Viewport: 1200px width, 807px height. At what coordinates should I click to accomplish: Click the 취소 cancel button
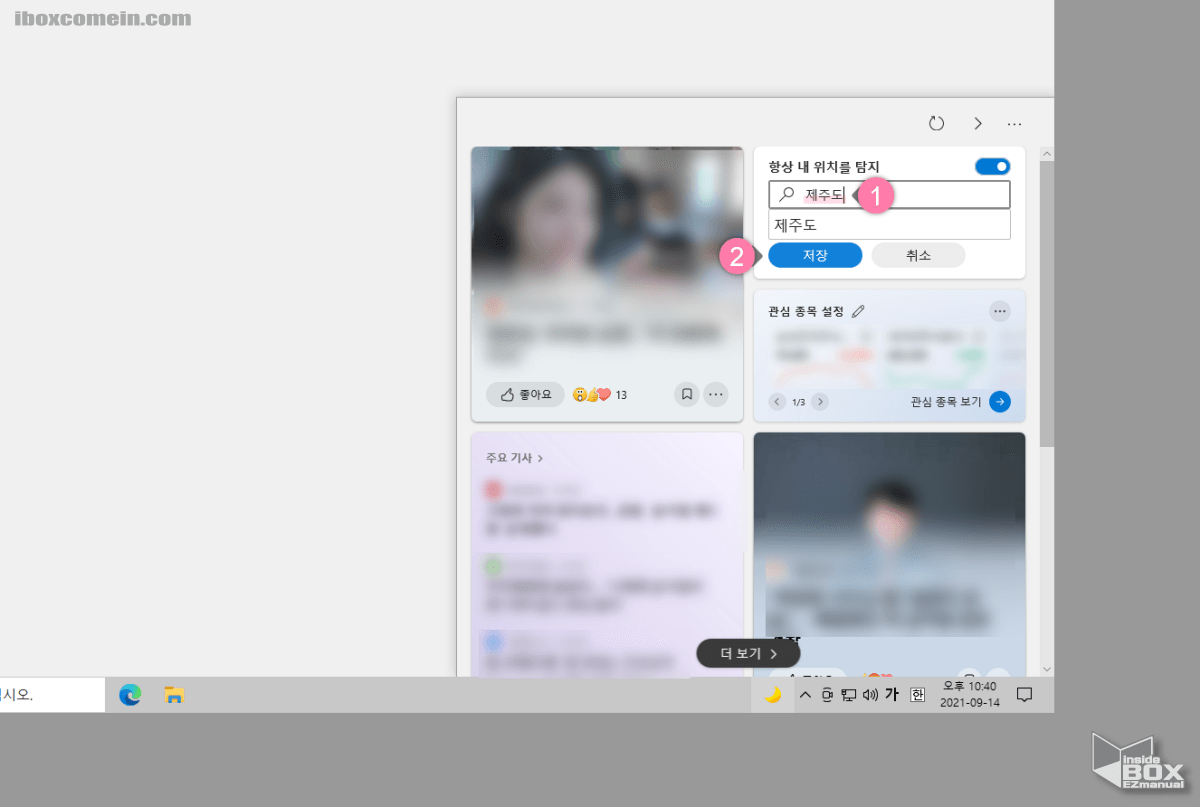(x=918, y=255)
